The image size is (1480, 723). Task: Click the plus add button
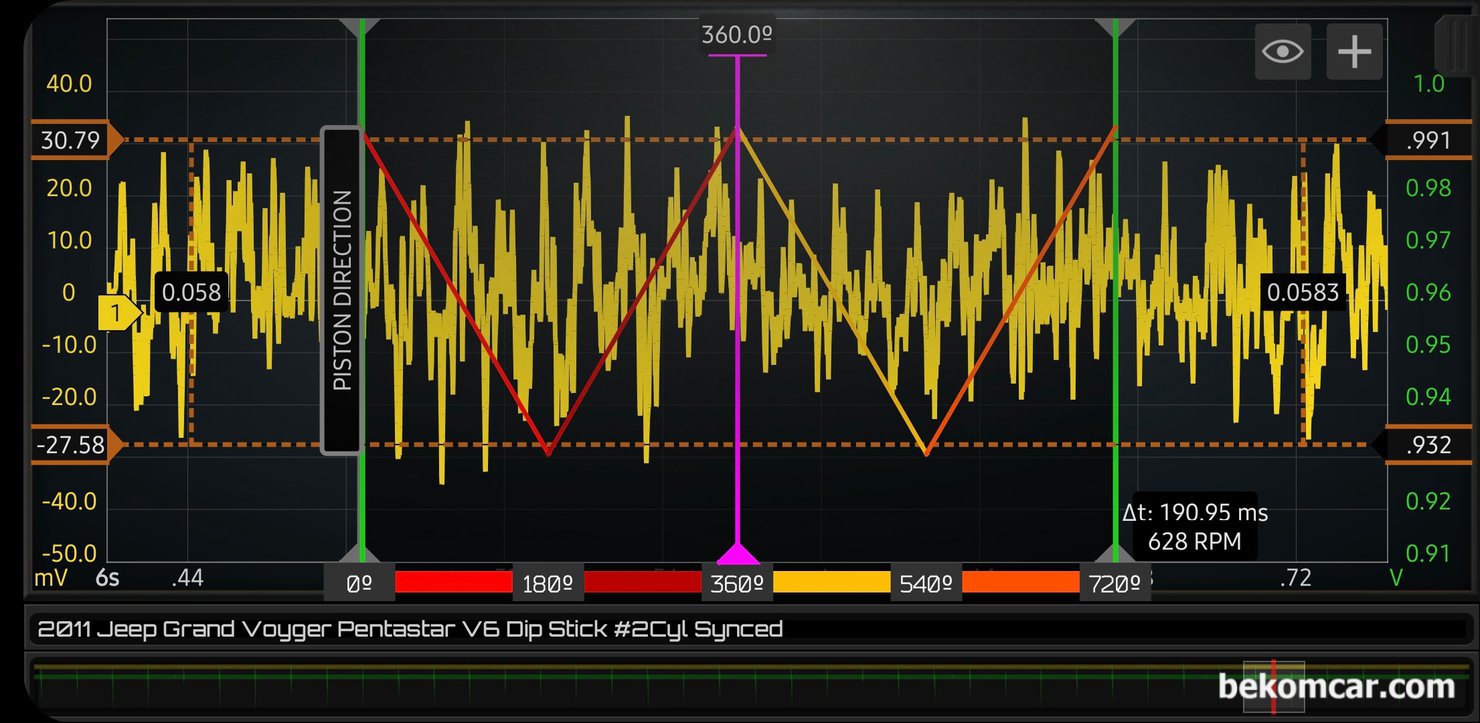pos(1354,51)
